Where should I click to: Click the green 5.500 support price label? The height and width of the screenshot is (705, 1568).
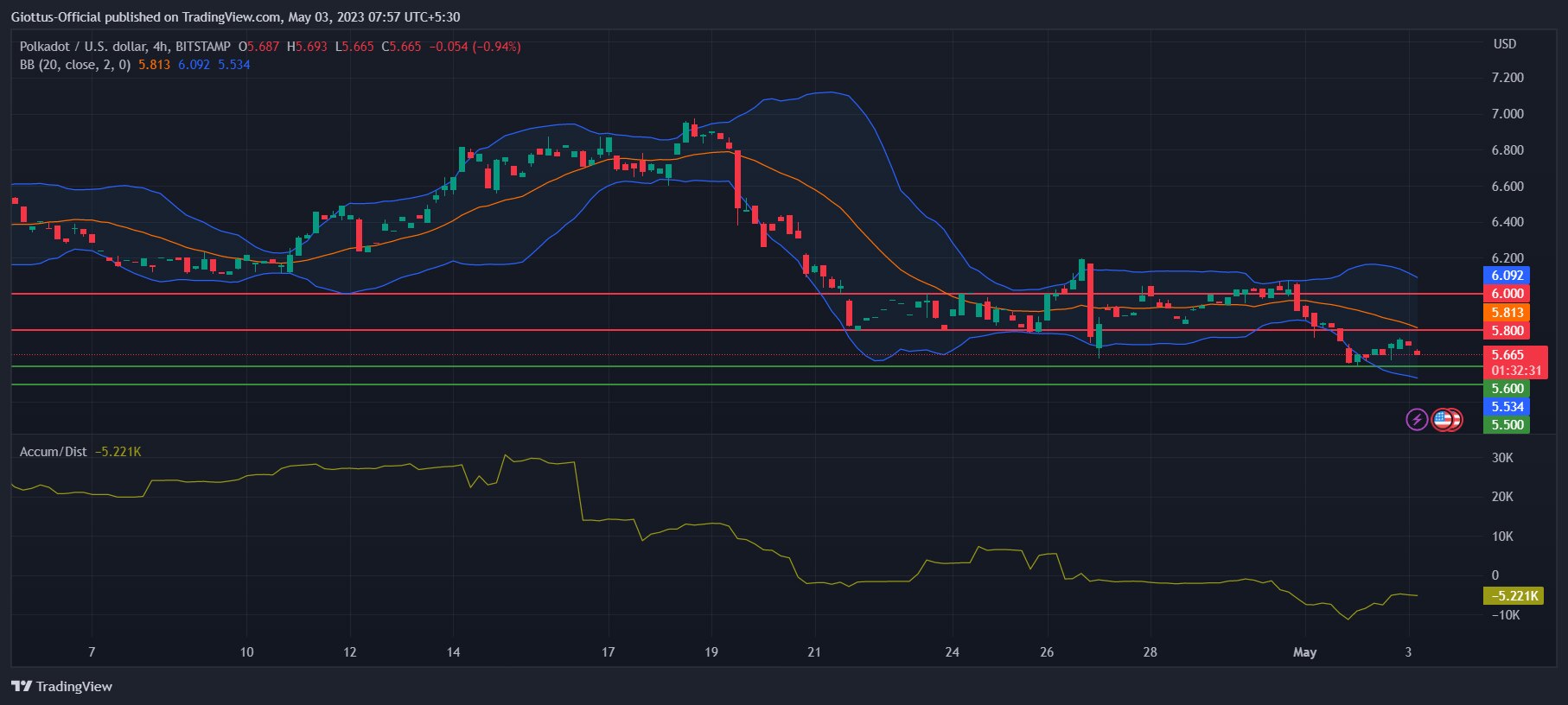(x=1507, y=425)
